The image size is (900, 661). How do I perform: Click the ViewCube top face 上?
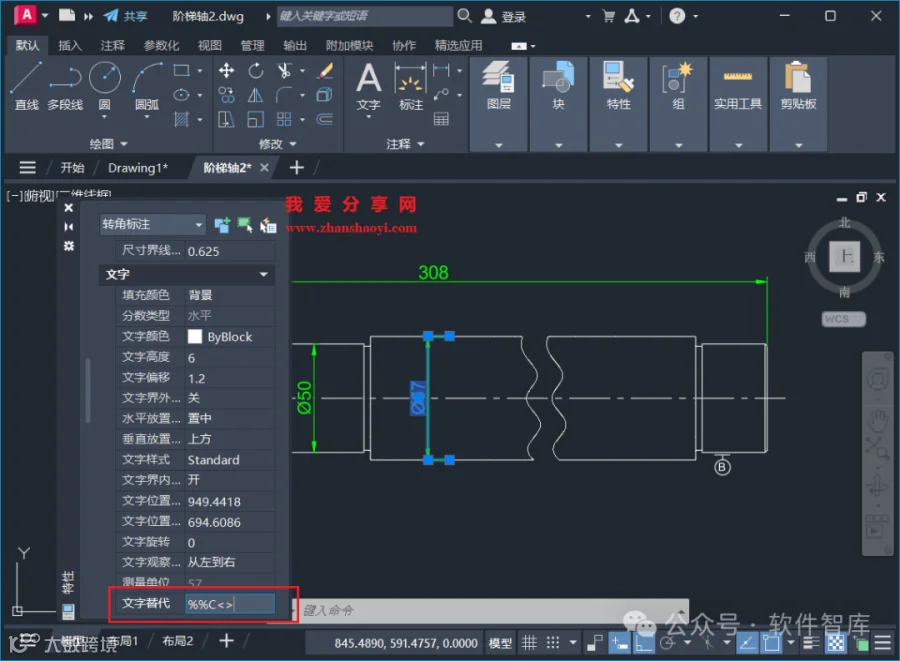(x=844, y=256)
